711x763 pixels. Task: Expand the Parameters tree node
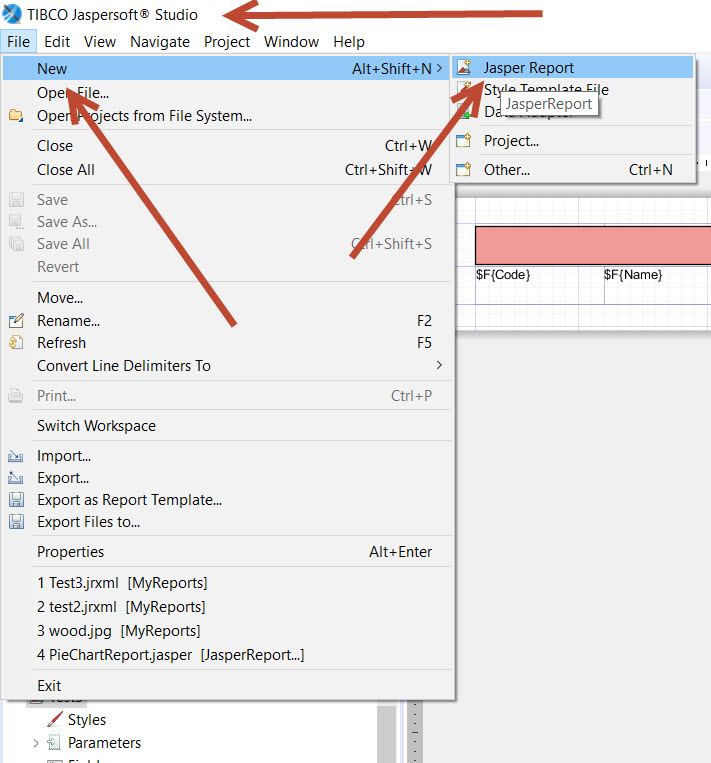[36, 743]
